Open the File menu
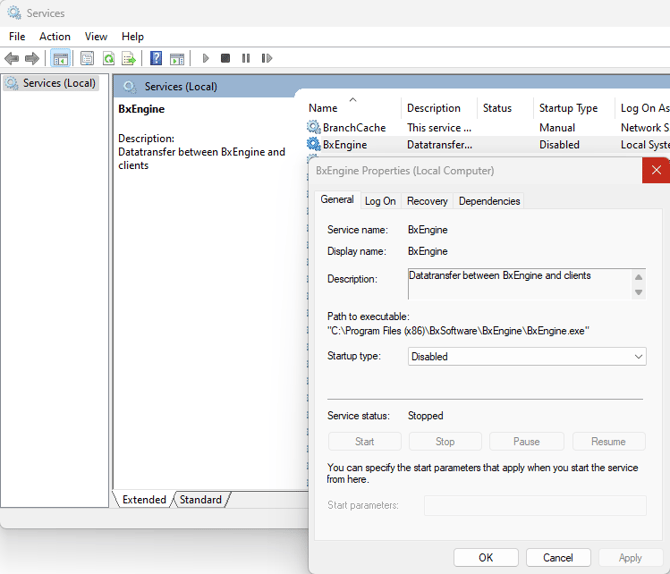The width and height of the screenshot is (670, 574). 17,37
